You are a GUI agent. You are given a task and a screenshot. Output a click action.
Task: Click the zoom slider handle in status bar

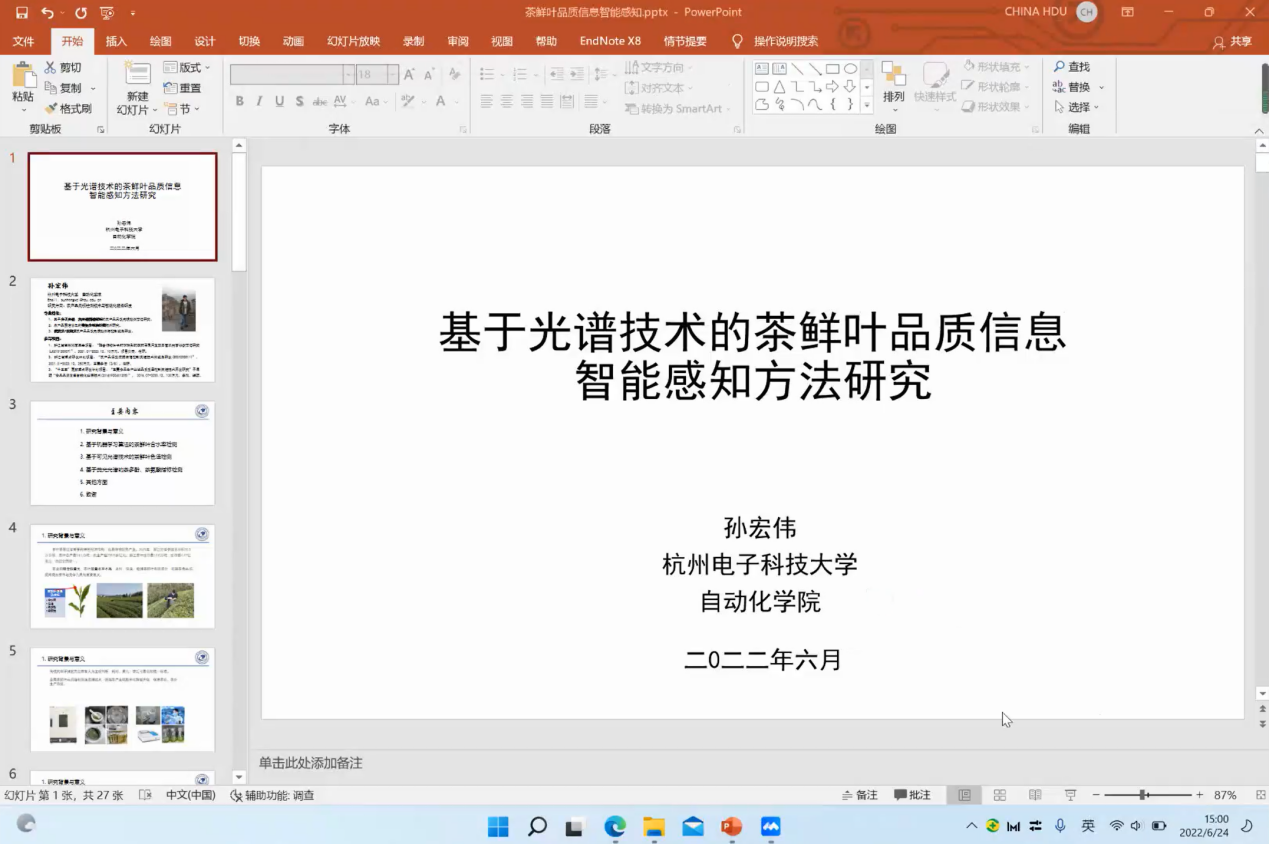pos(1143,795)
